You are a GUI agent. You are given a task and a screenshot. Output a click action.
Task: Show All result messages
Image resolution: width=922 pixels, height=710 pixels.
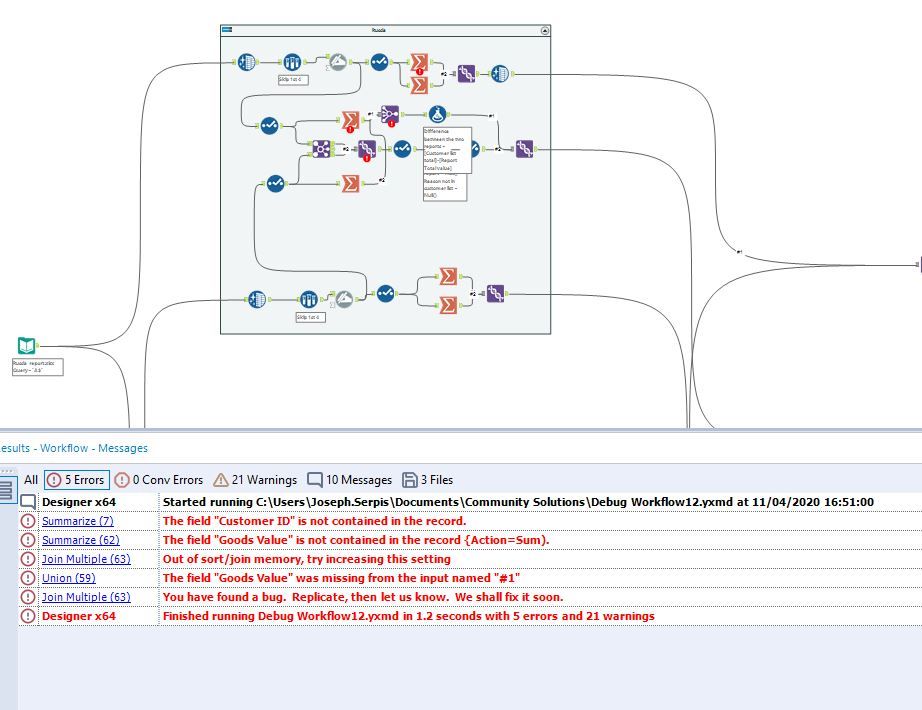pyautogui.click(x=31, y=480)
